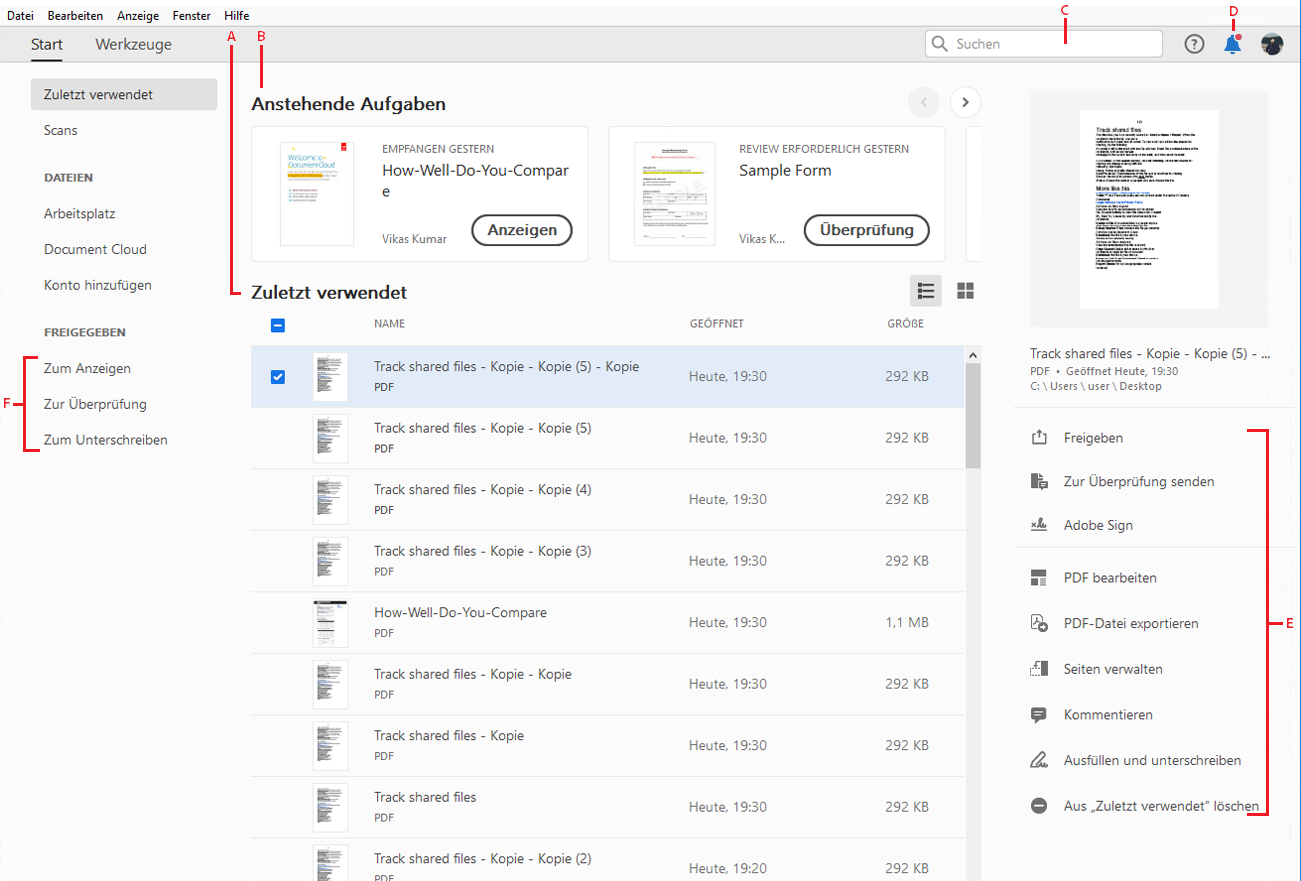
Task: Click Konto hinzufügen in sidebar
Action: pos(98,285)
